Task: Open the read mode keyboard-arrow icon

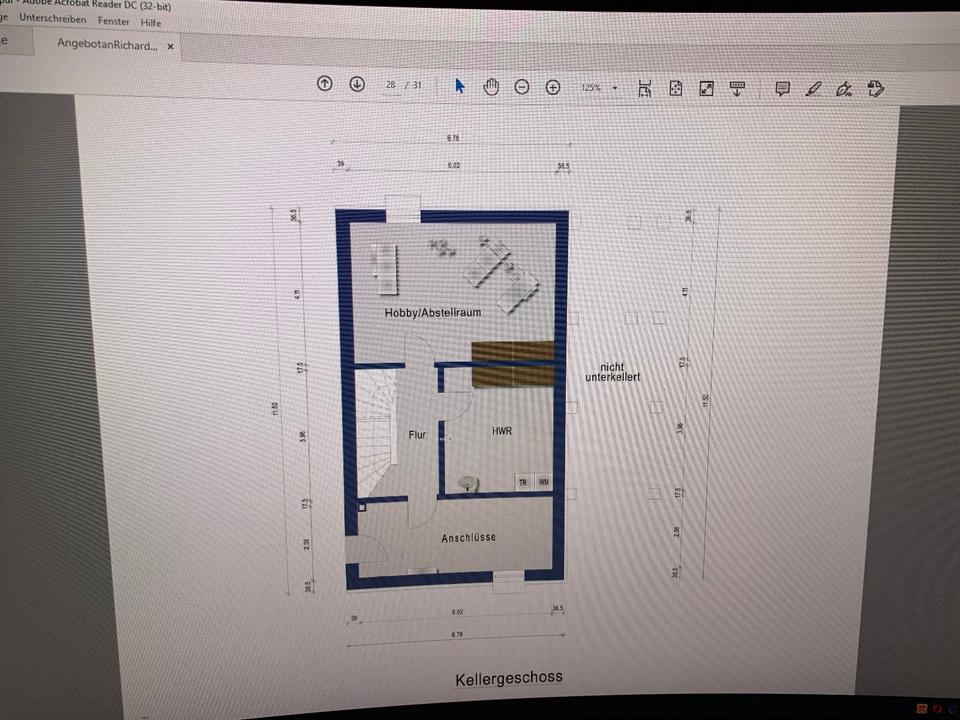Action: [x=738, y=88]
